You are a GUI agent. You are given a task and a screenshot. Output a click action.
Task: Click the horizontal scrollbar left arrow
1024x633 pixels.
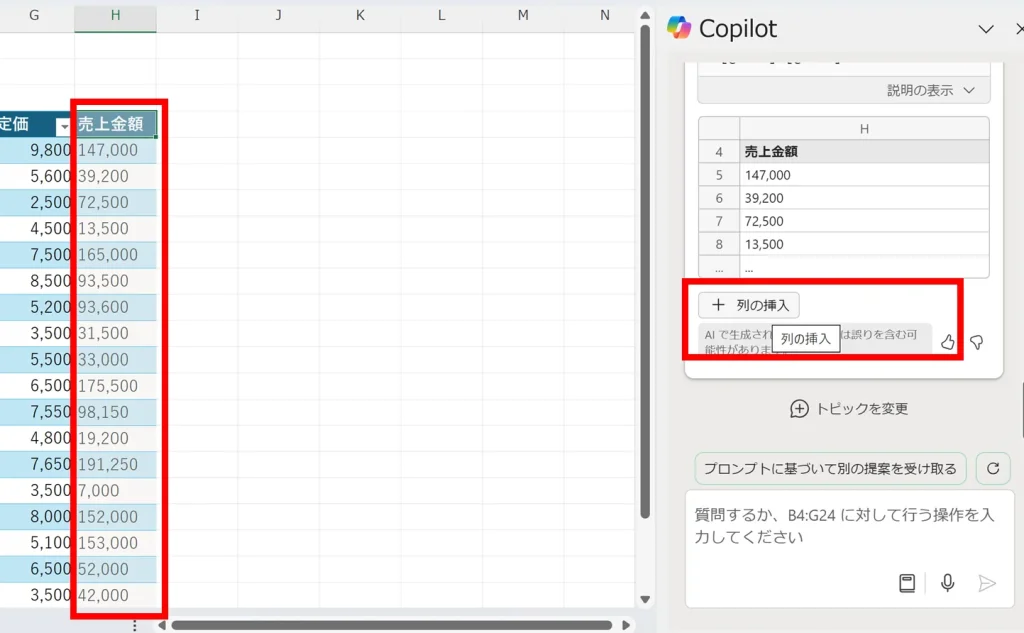pyautogui.click(x=162, y=625)
